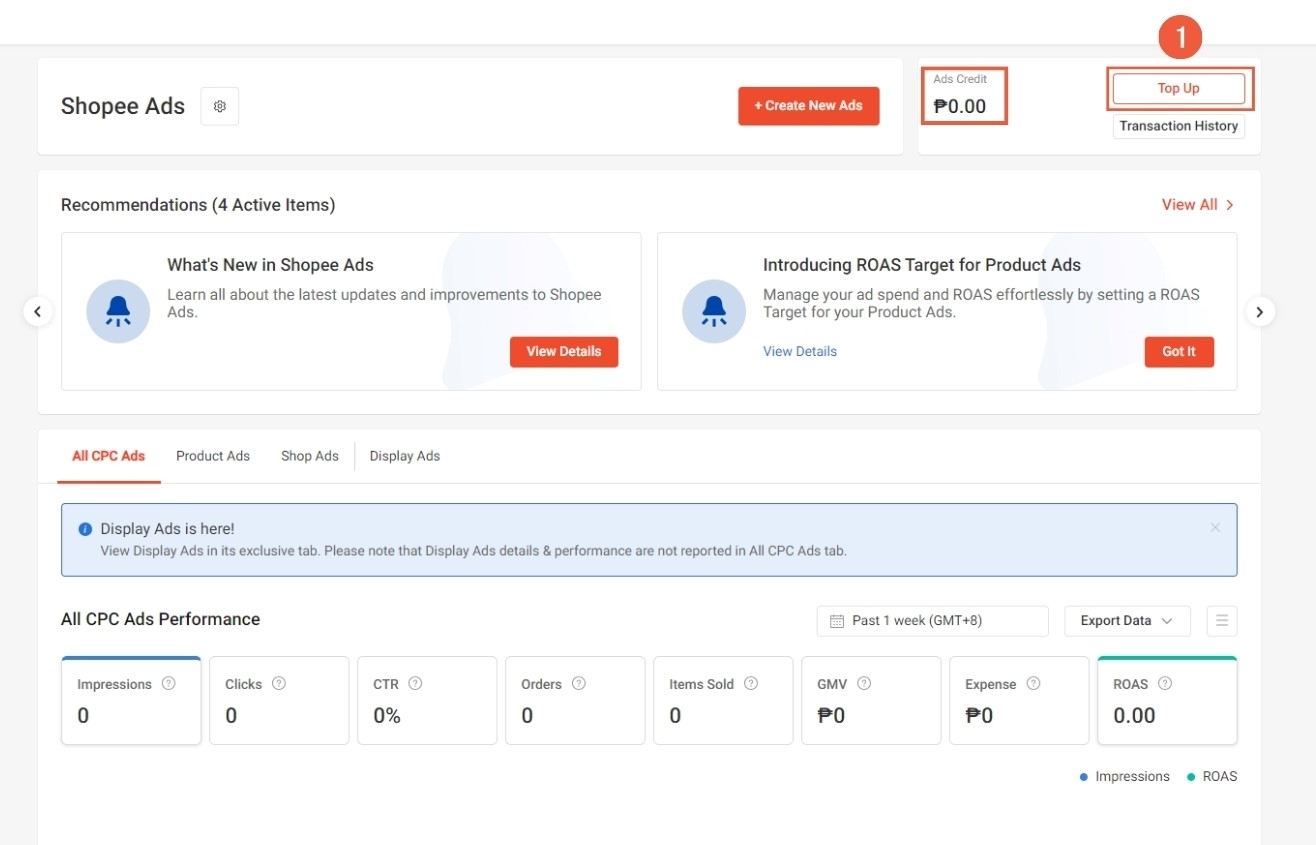
Task: Go to previous recommendation with left arrow
Action: 37,312
